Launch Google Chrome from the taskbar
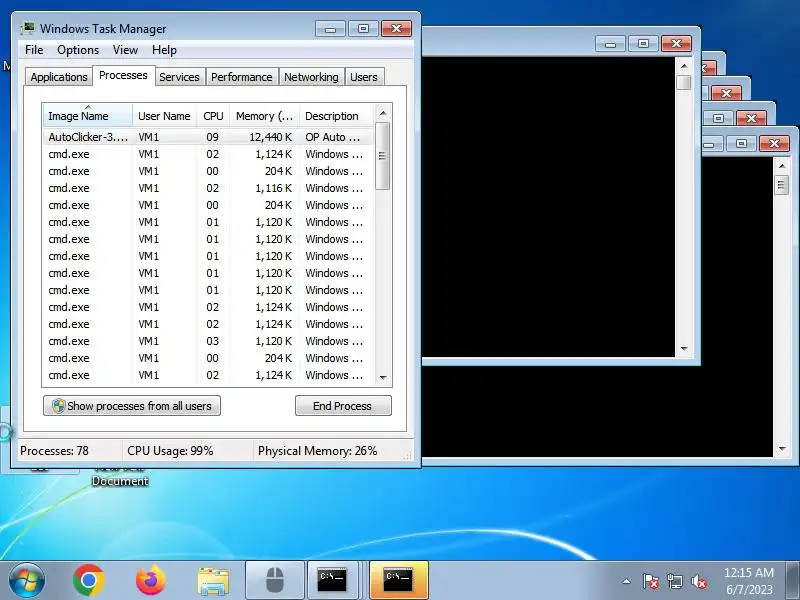 (x=89, y=580)
